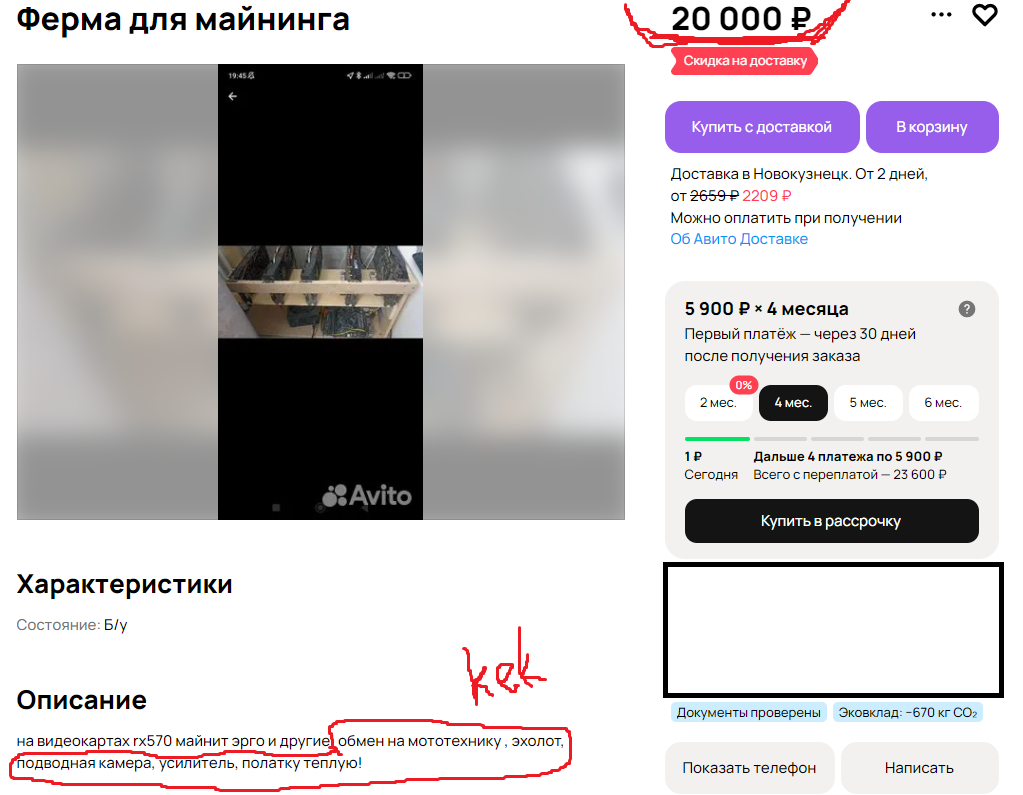This screenshot has width=1023, height=795.
Task: Click Показать телефон button
Action: tap(749, 768)
